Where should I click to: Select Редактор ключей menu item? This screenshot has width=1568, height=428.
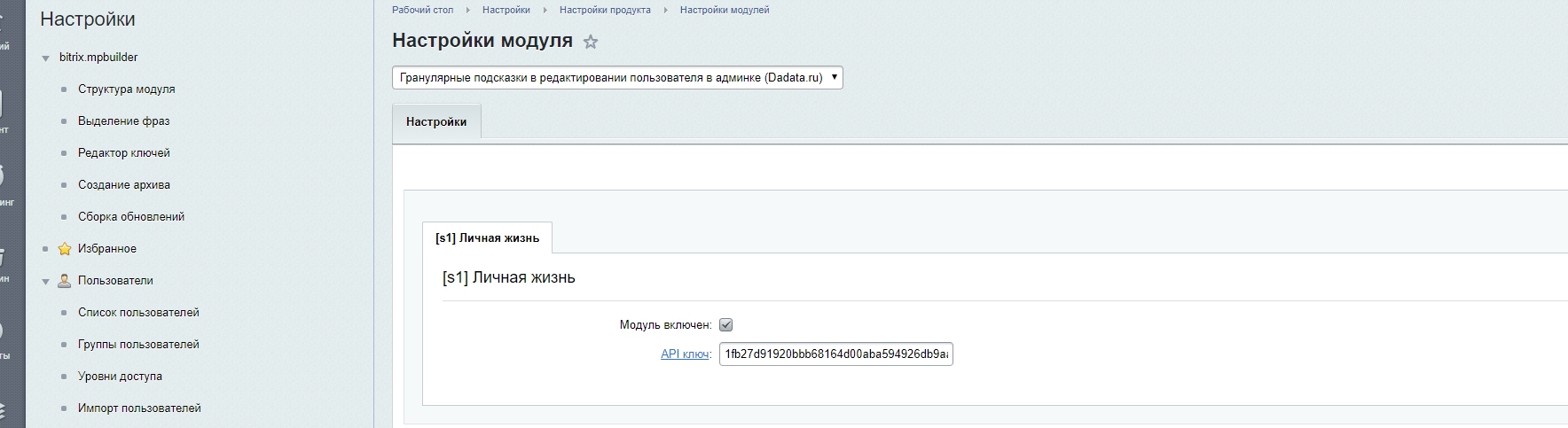pos(123,153)
